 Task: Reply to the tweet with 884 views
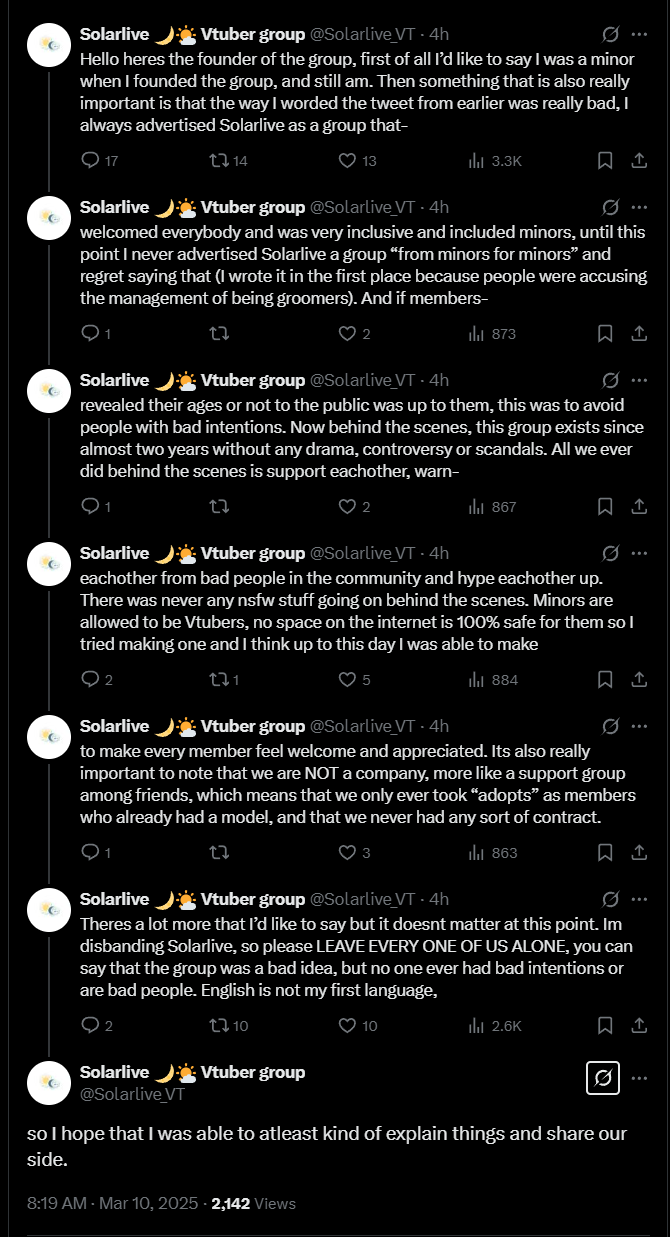click(91, 679)
